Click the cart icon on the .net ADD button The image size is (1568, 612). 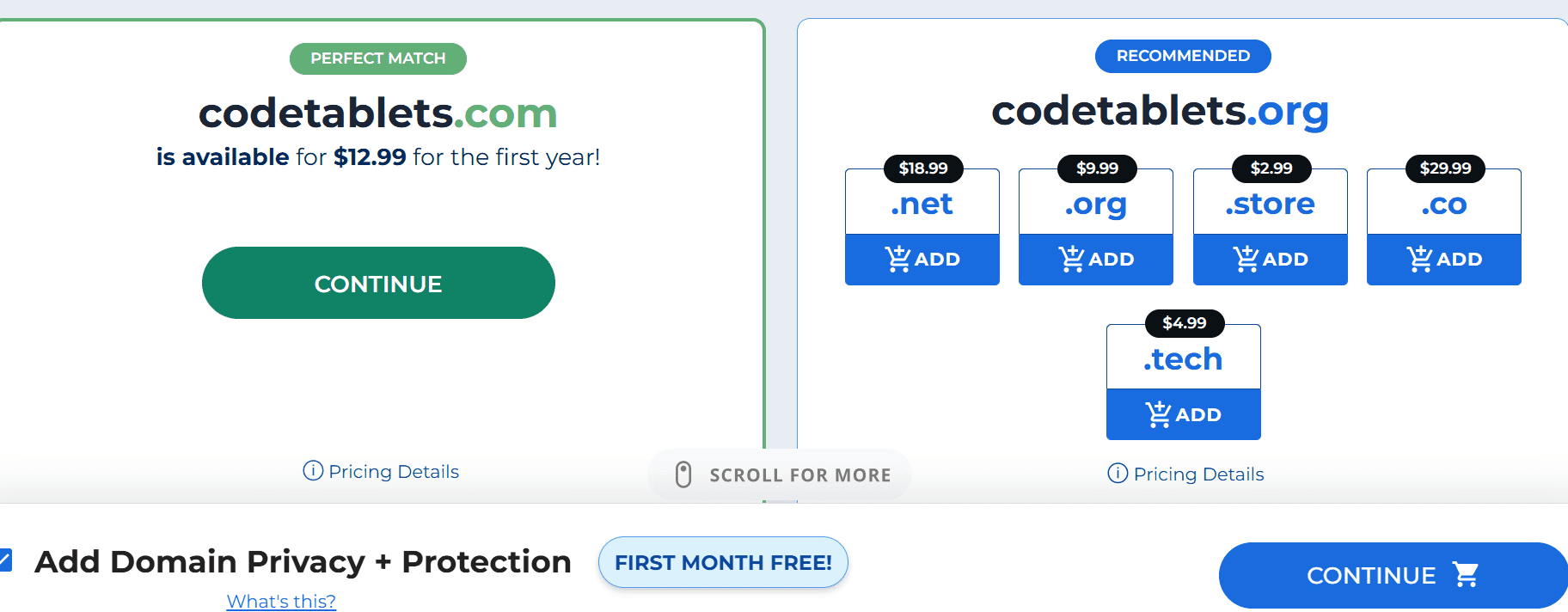(898, 258)
